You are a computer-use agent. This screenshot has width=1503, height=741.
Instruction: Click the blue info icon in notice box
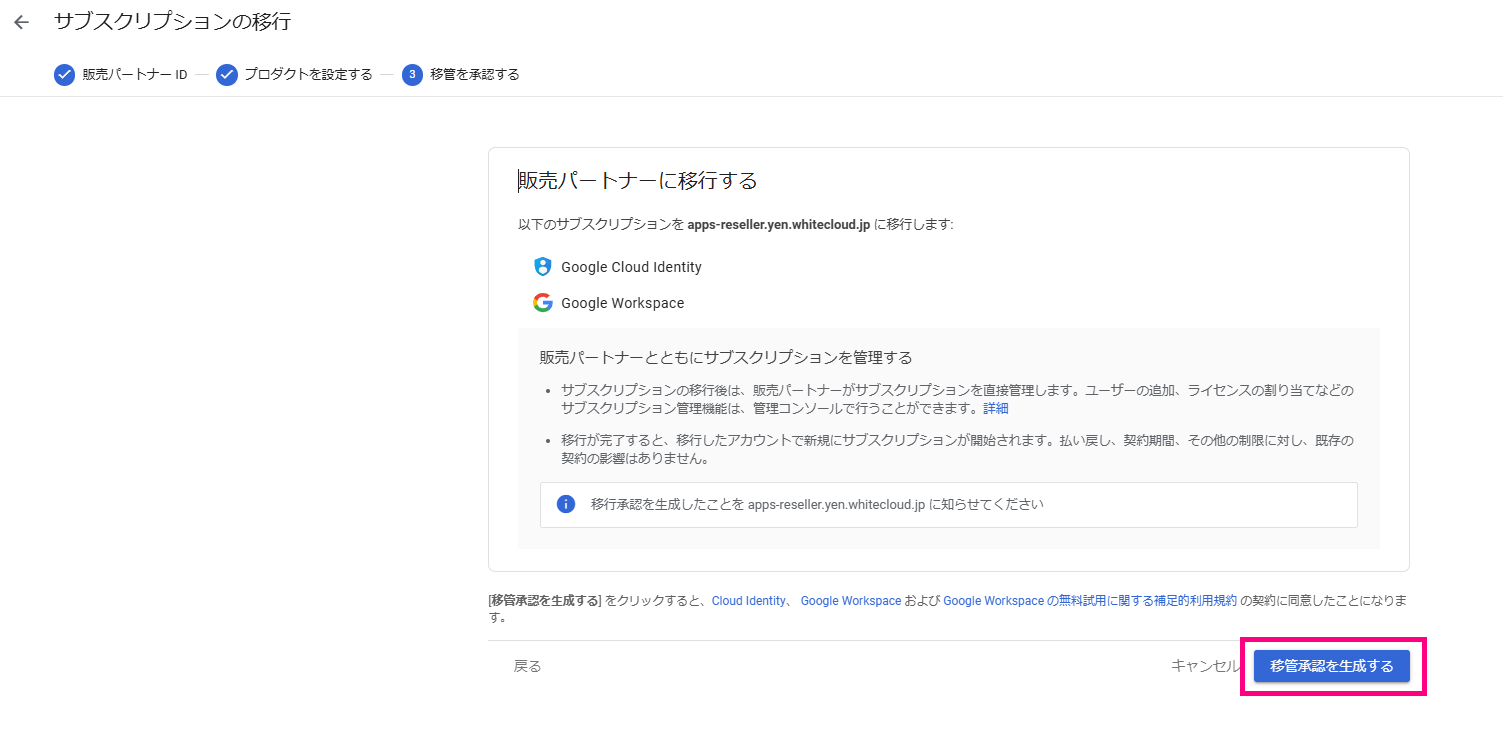pos(566,504)
